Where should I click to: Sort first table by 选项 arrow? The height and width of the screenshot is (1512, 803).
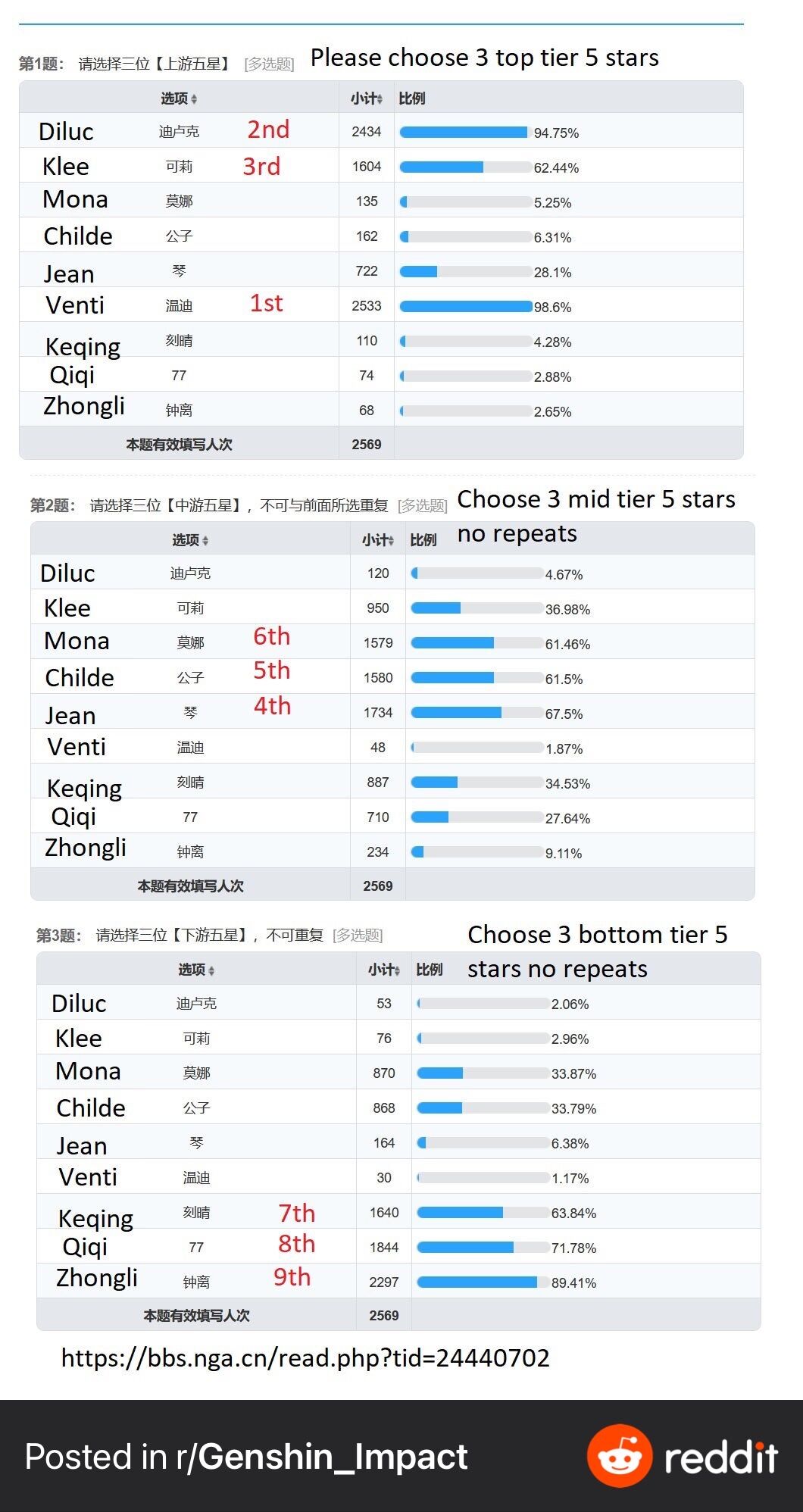[x=195, y=99]
